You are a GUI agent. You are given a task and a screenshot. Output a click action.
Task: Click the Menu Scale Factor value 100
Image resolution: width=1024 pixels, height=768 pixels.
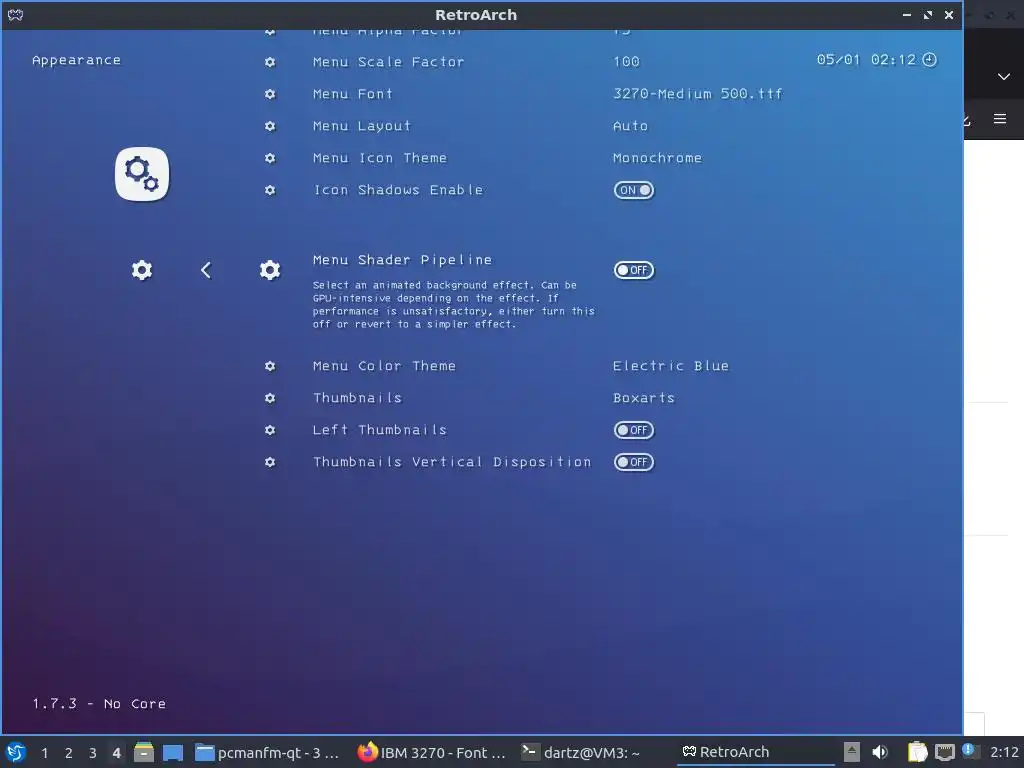click(626, 61)
